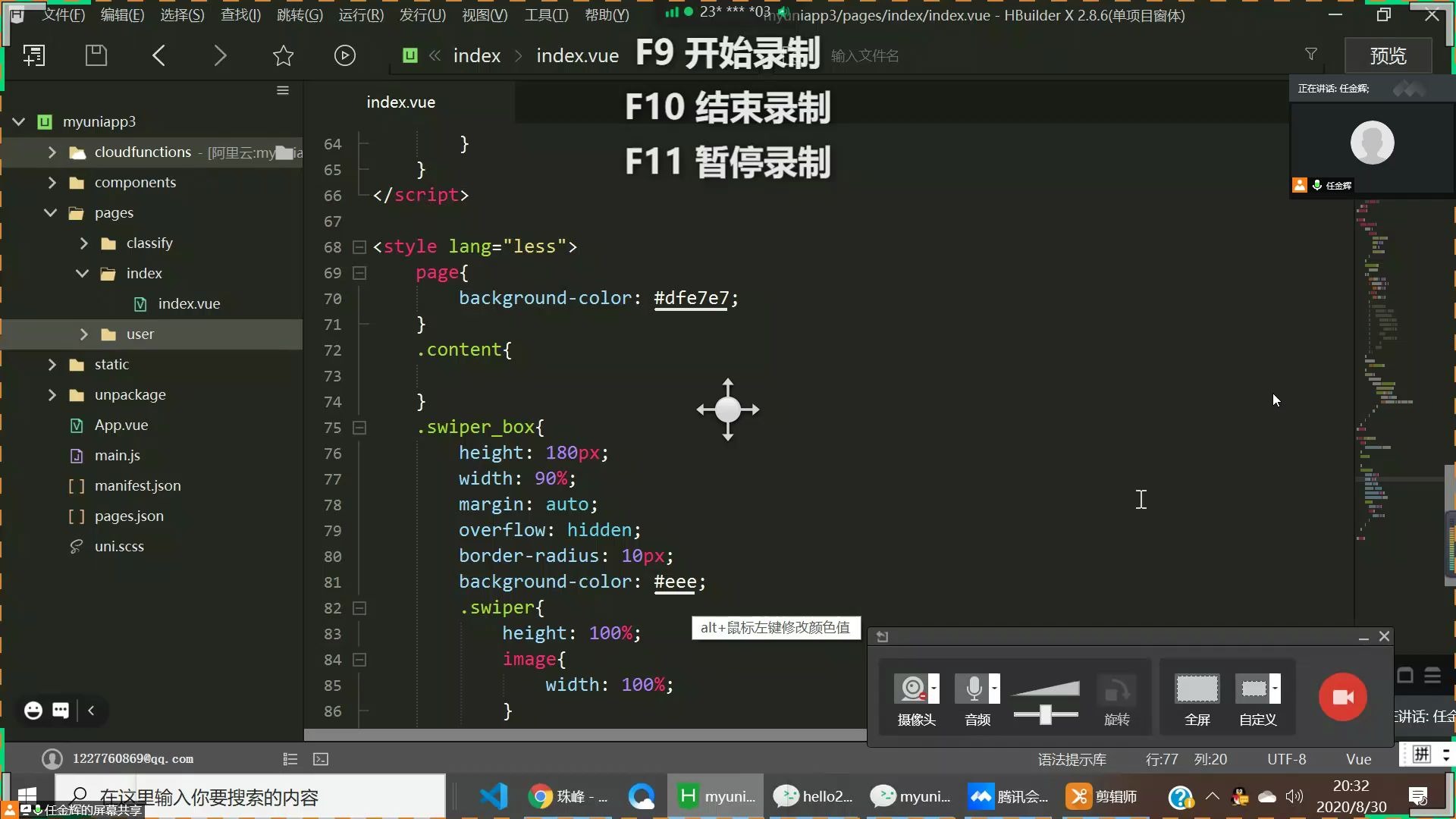Image resolution: width=1456 pixels, height=819 pixels.
Task: Toggle the favorite star in the toolbar
Action: [x=282, y=55]
